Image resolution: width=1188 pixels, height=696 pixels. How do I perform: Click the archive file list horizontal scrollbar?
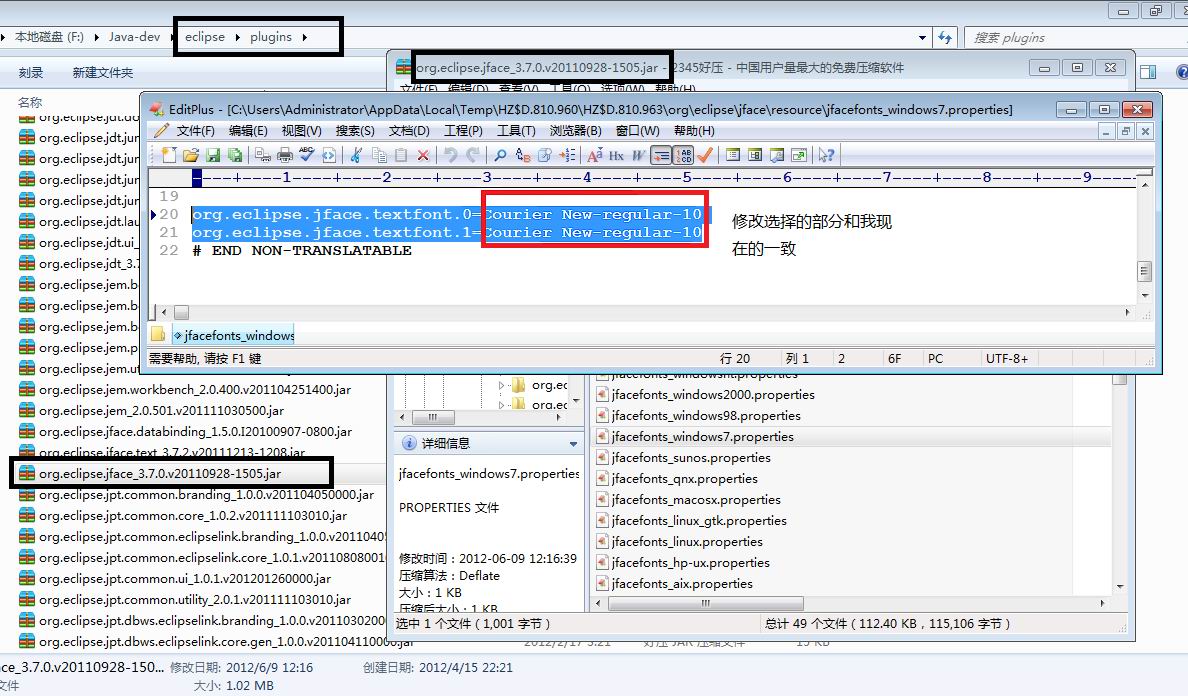click(705, 604)
